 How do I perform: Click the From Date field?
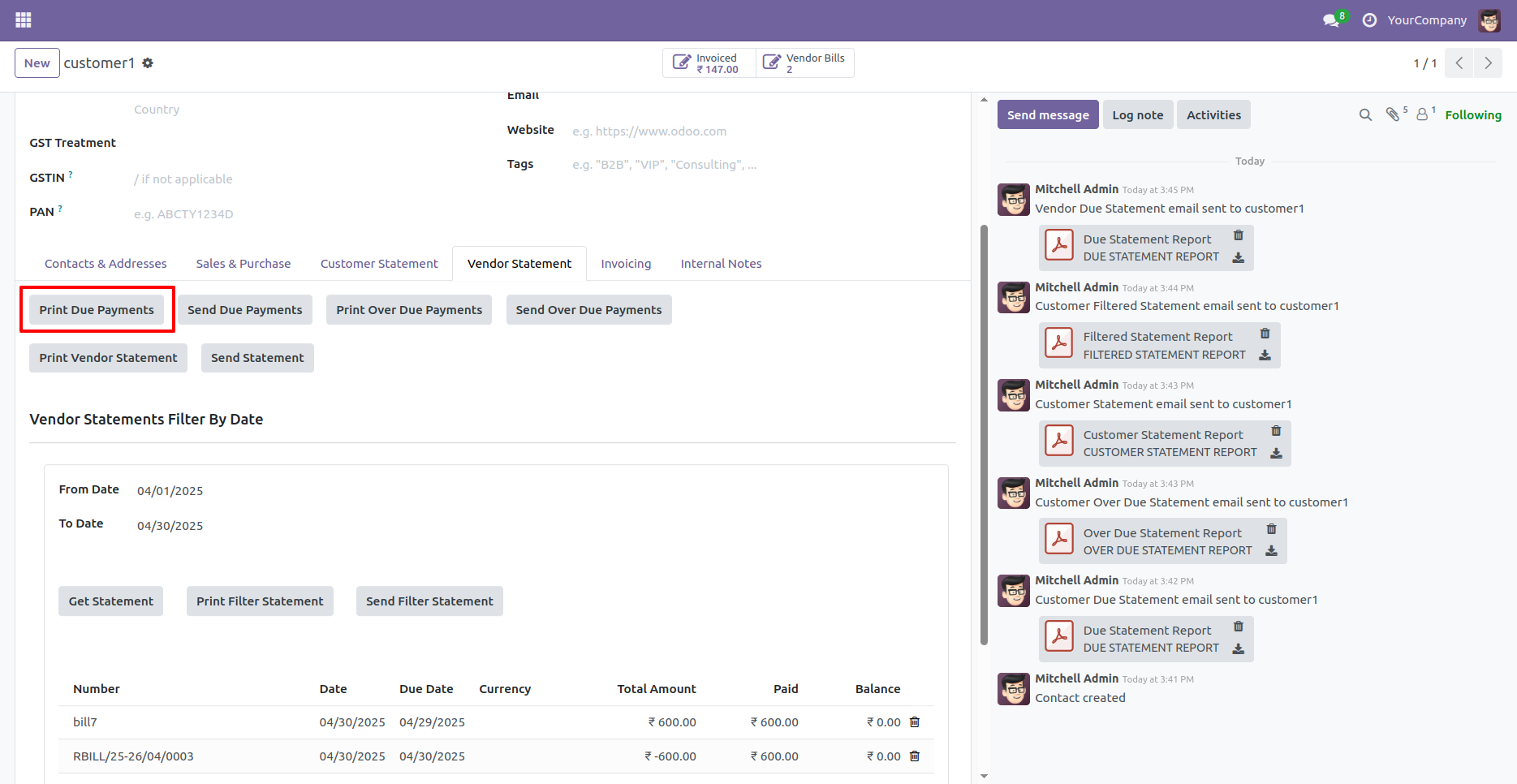pyautogui.click(x=170, y=490)
